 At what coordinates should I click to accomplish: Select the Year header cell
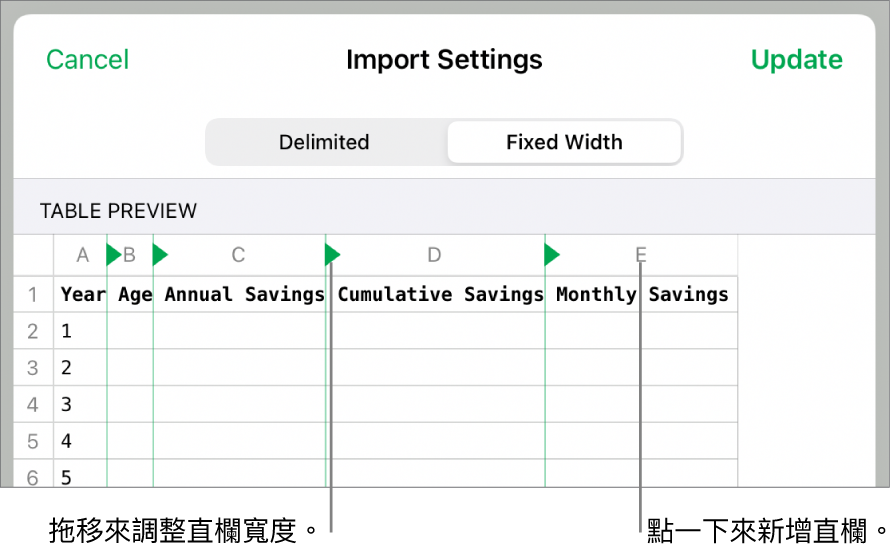82,295
